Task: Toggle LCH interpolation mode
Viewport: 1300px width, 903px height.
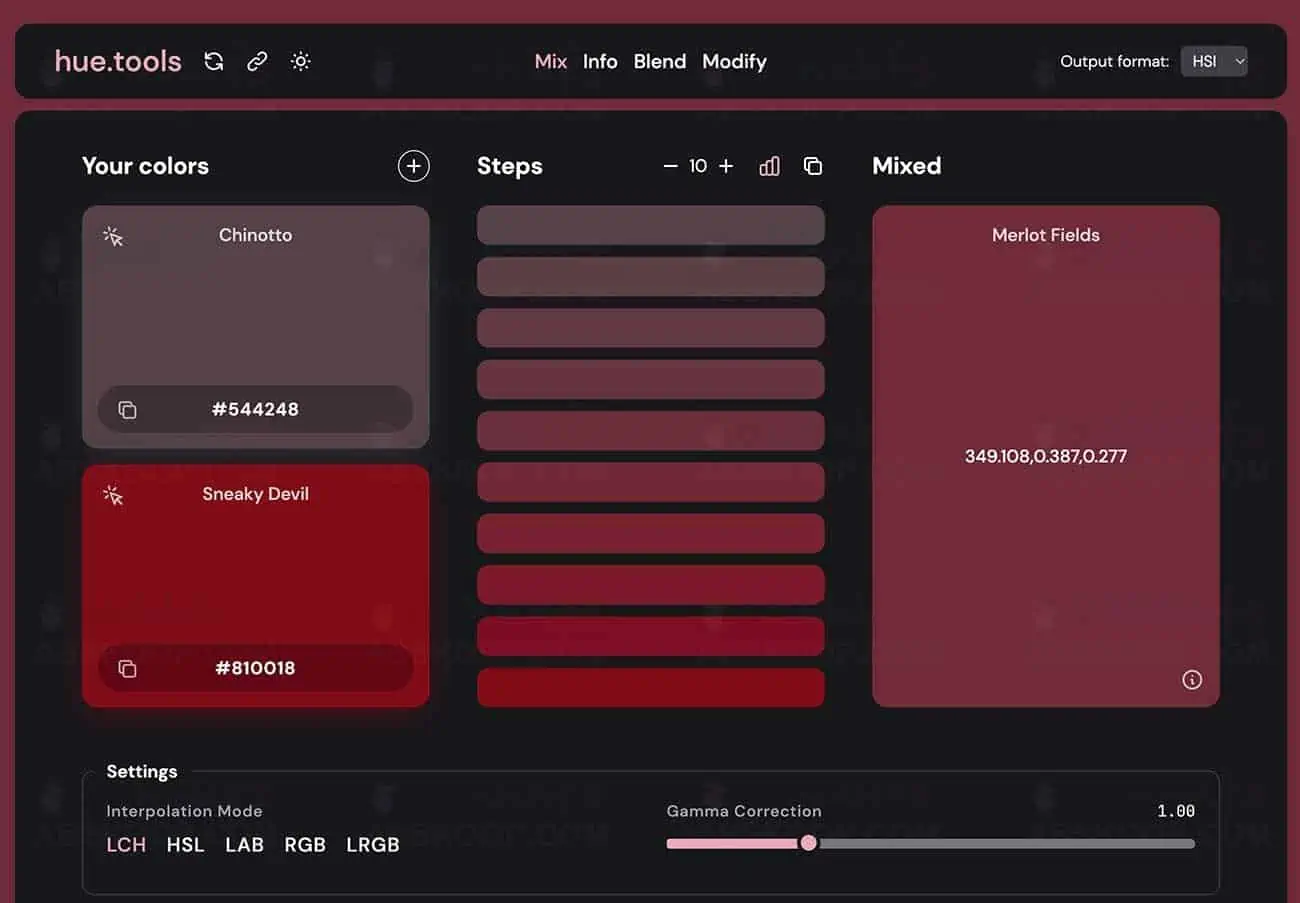Action: tap(126, 844)
